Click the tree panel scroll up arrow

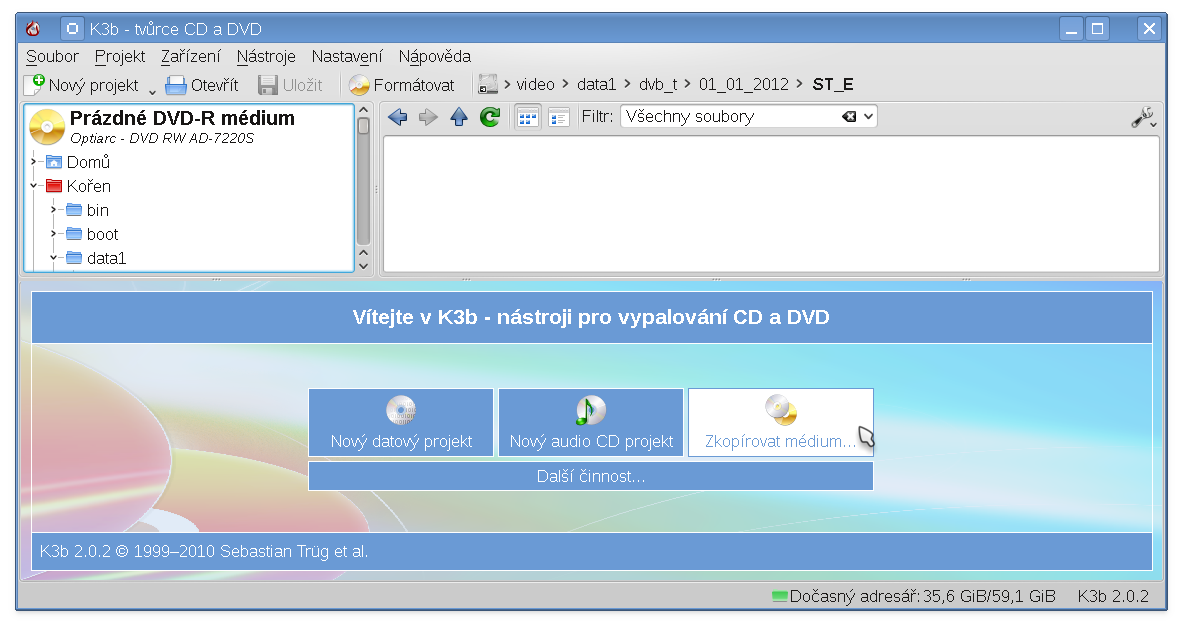coord(363,110)
